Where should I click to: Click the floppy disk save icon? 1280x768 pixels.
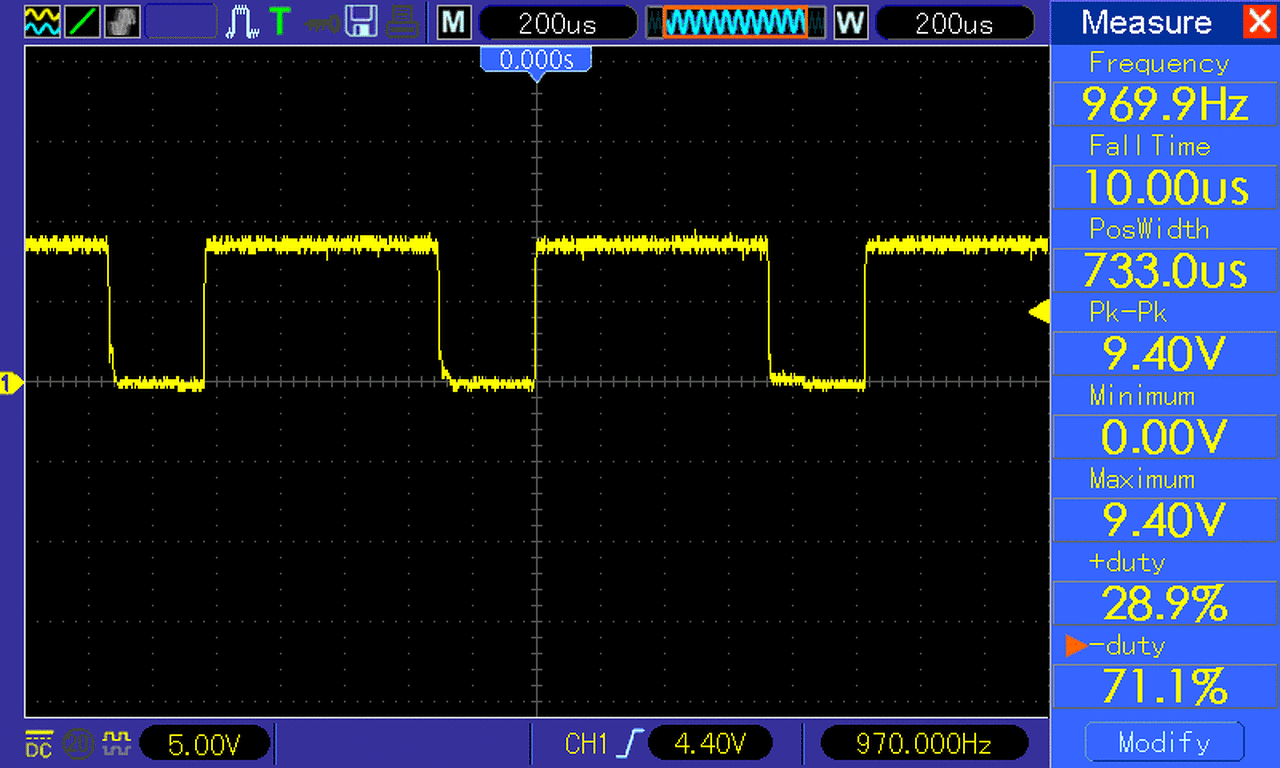[x=361, y=21]
